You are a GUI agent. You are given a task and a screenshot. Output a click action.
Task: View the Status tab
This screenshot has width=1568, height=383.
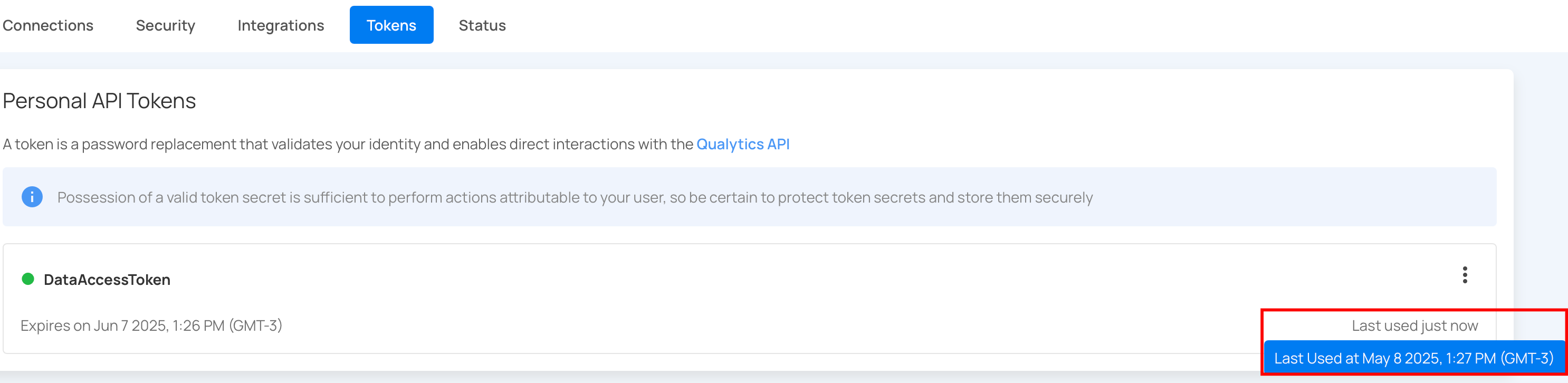(482, 25)
